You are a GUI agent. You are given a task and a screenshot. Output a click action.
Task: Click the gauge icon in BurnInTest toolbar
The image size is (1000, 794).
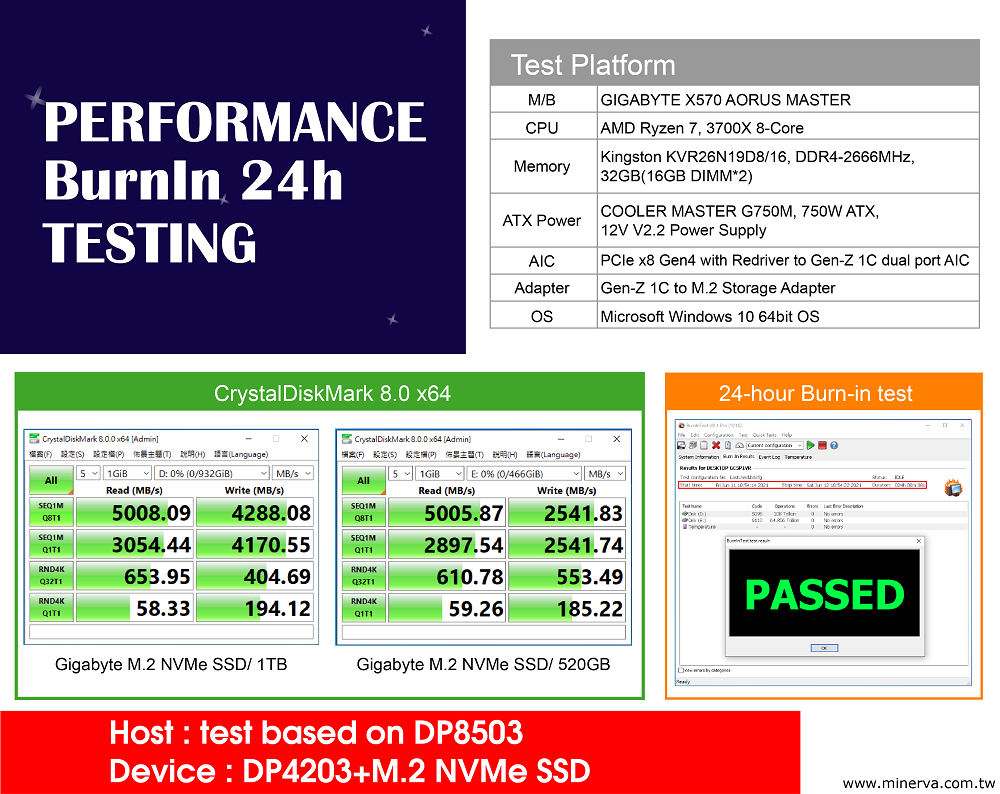(x=739, y=445)
